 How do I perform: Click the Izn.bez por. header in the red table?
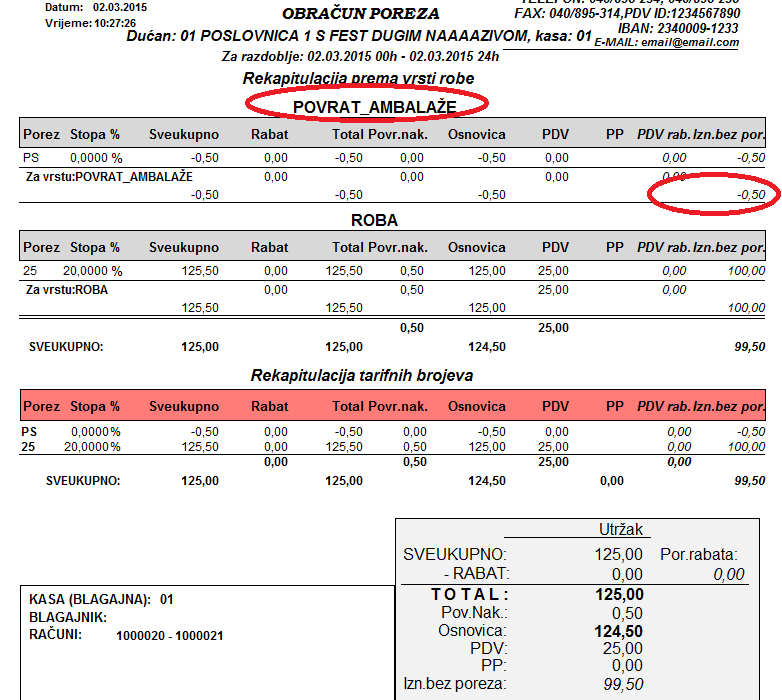[729, 406]
